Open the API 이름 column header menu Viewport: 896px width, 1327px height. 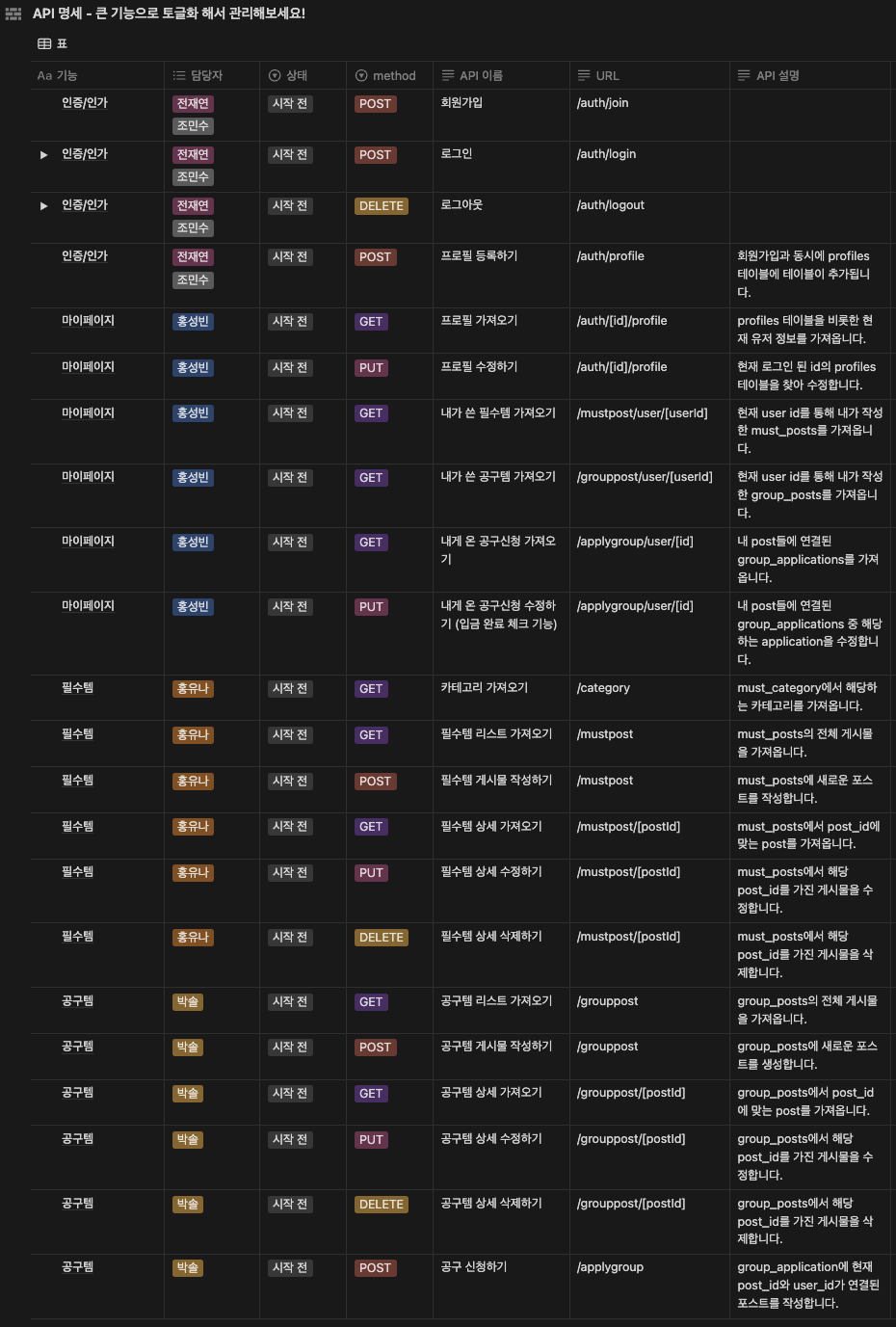(501, 75)
